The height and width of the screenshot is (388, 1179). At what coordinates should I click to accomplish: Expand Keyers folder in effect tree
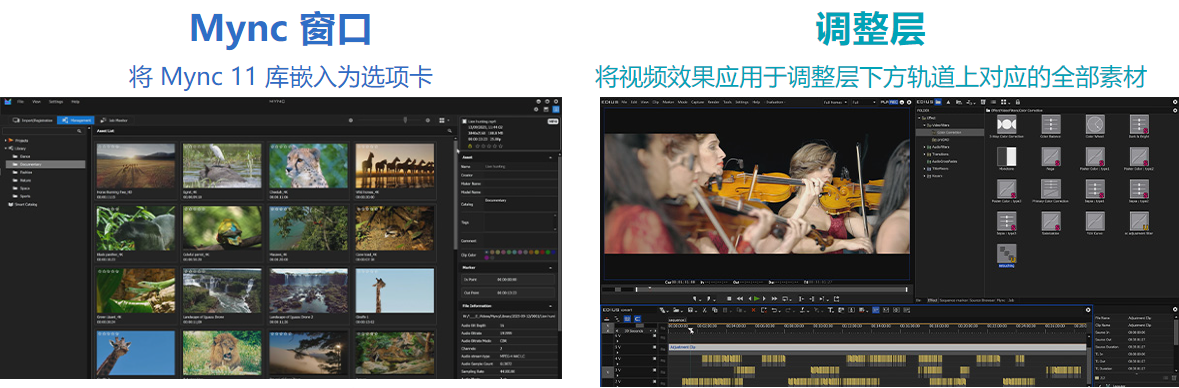[x=924, y=176]
